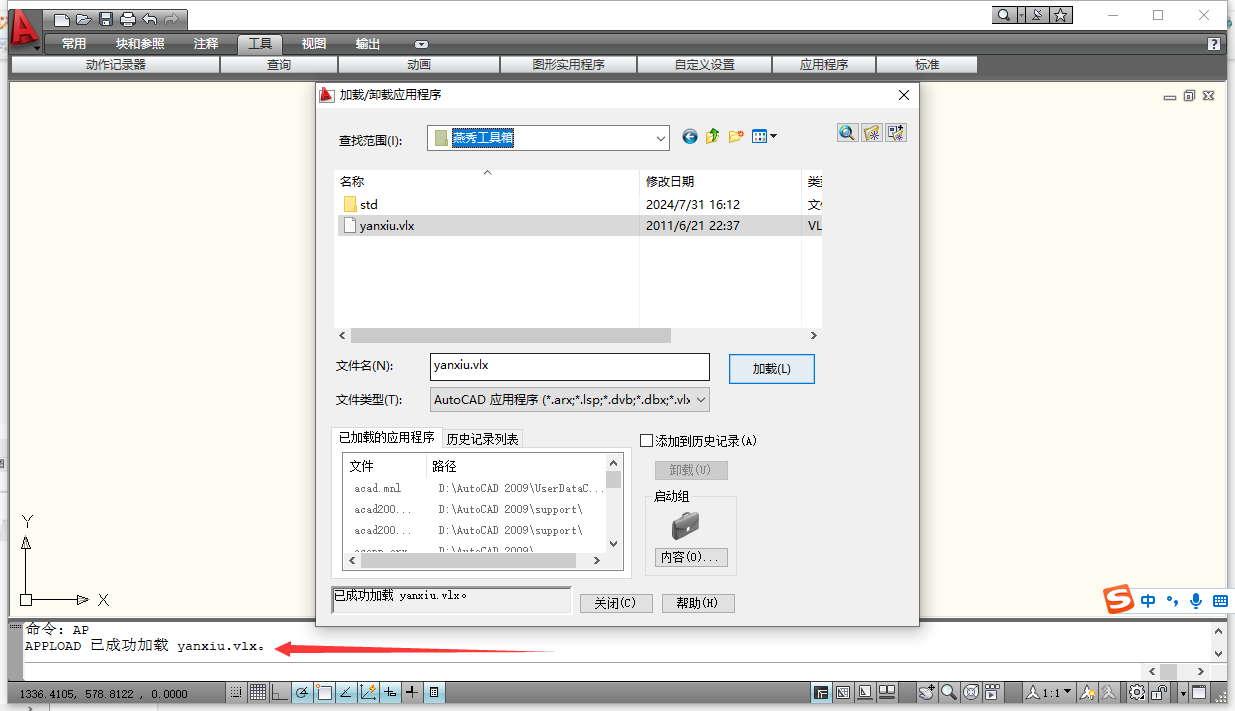This screenshot has height=711, width=1235.
Task: Expand the 查找范围 folder dropdown
Action: [x=660, y=138]
